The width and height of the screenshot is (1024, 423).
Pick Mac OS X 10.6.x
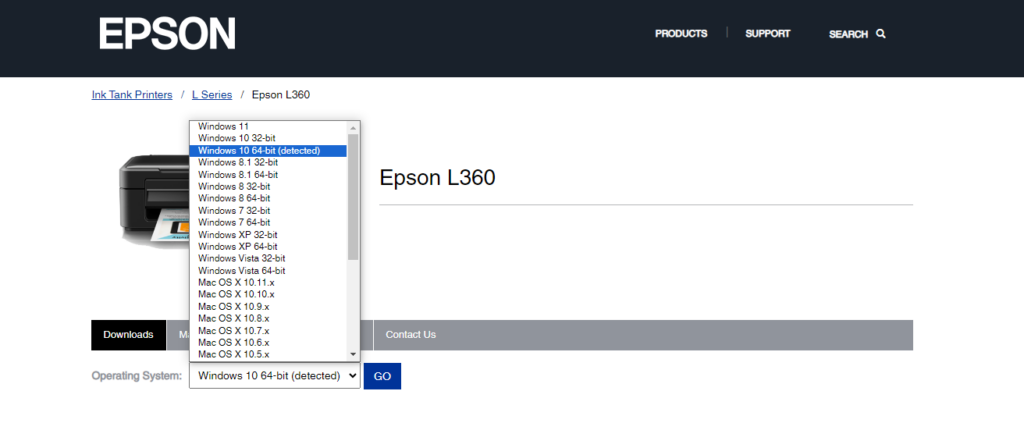click(x=268, y=342)
